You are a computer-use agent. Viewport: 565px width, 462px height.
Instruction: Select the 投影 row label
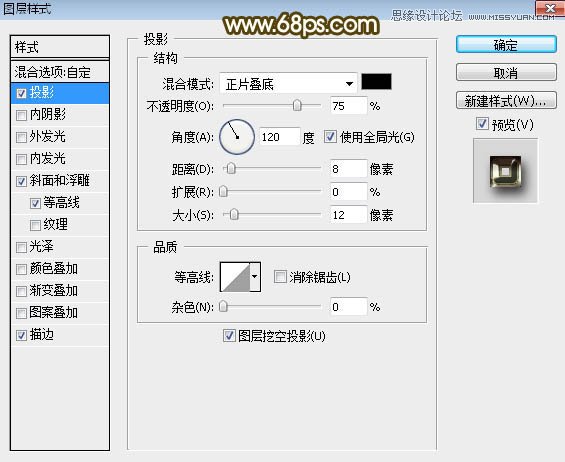click(x=42, y=93)
